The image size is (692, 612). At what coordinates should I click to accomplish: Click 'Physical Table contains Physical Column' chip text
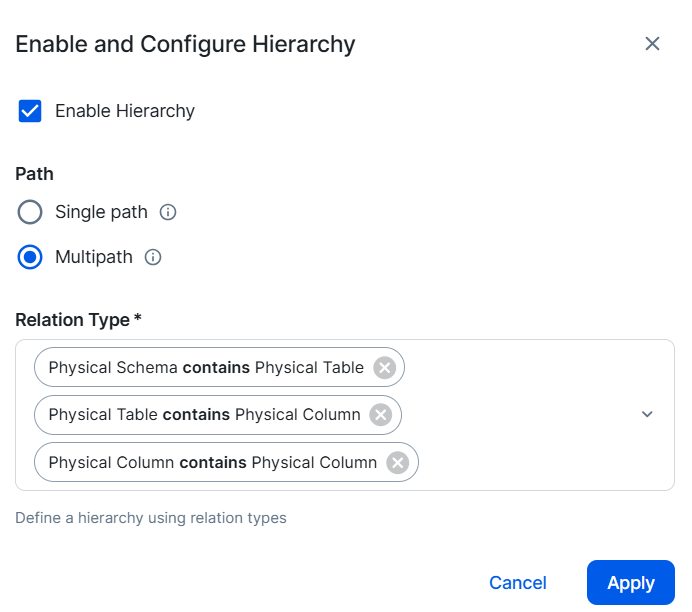[x=204, y=415]
